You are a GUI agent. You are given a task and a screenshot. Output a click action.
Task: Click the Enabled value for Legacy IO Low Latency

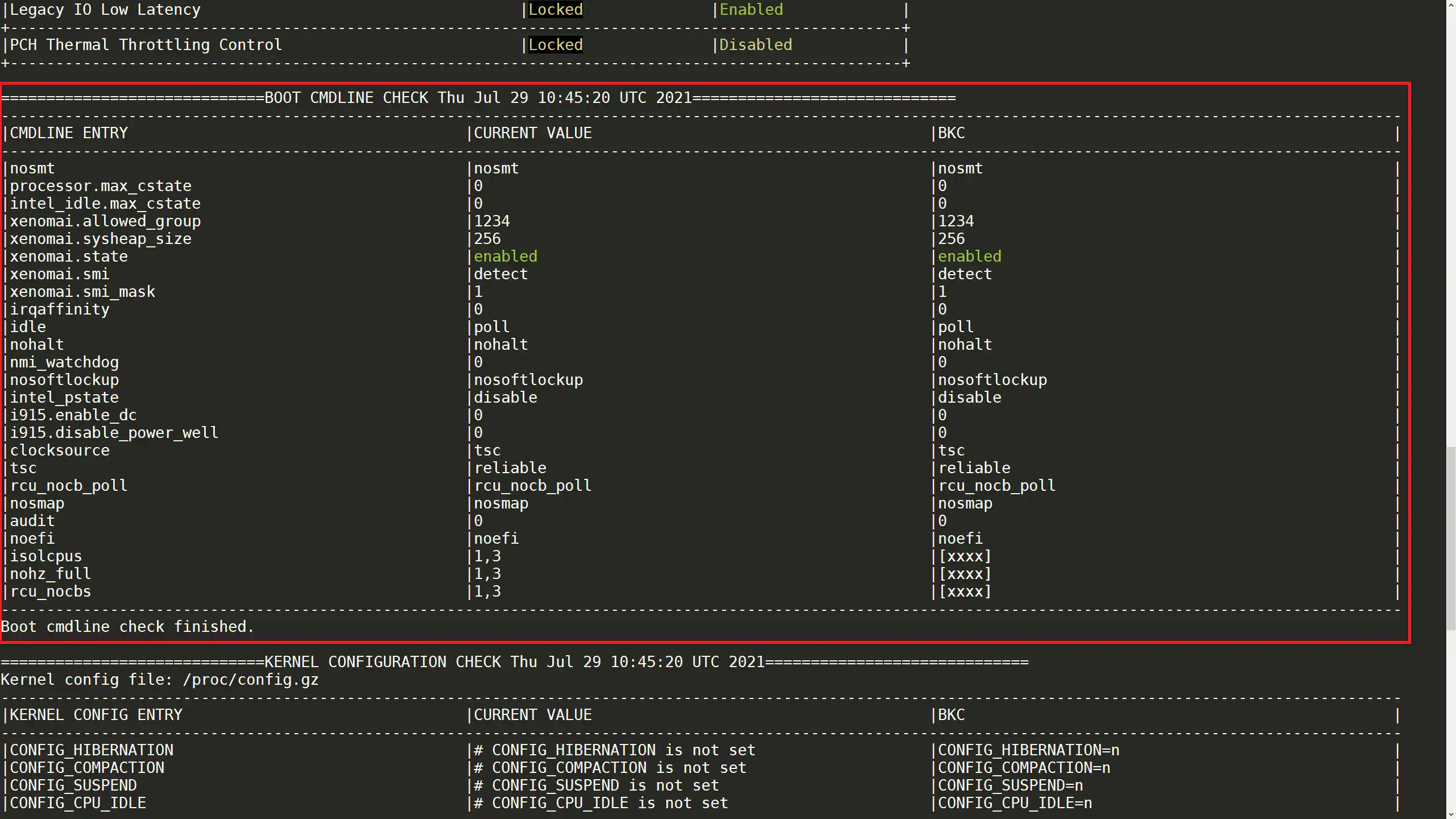(751, 10)
